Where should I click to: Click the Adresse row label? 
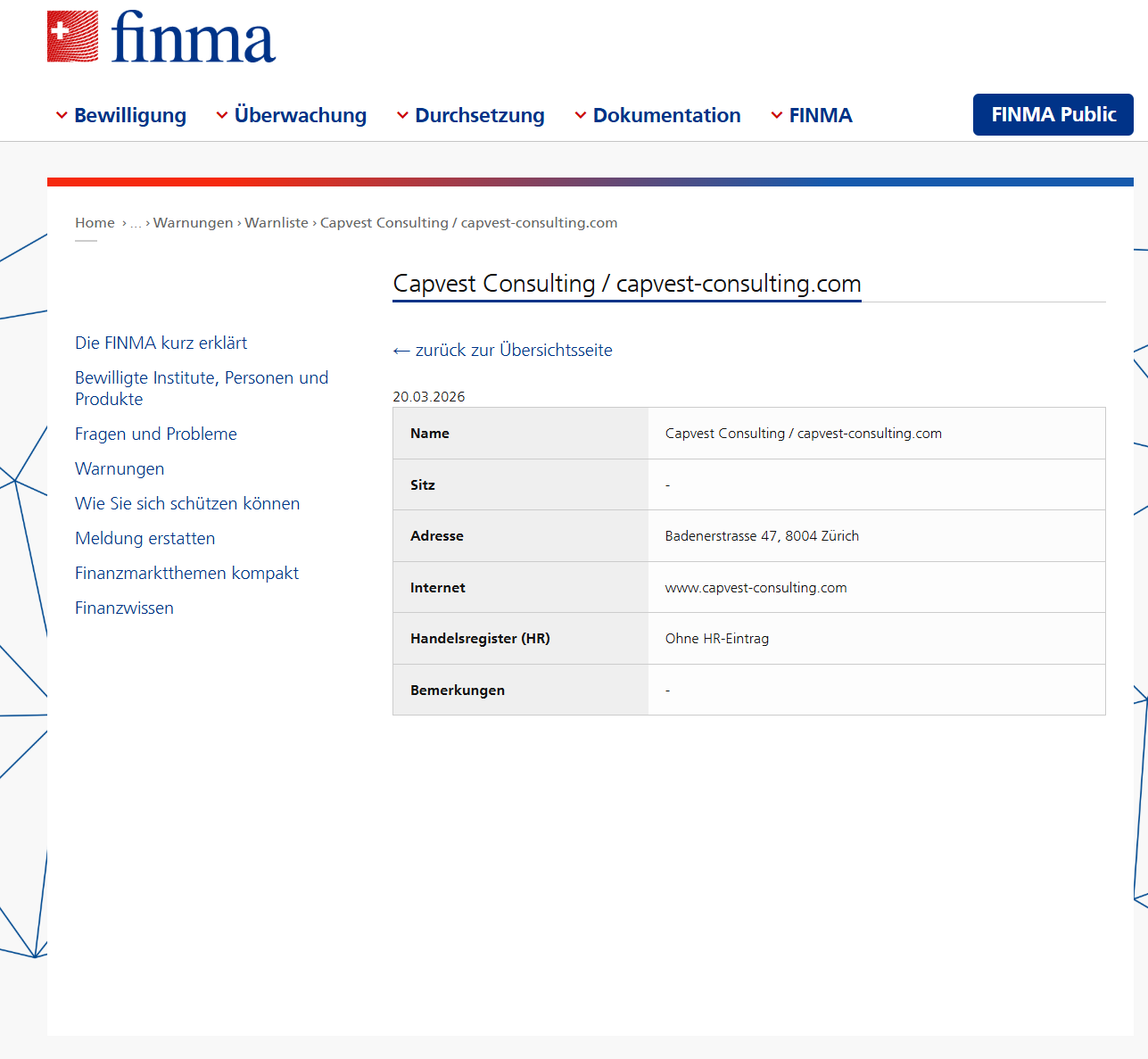click(x=437, y=536)
